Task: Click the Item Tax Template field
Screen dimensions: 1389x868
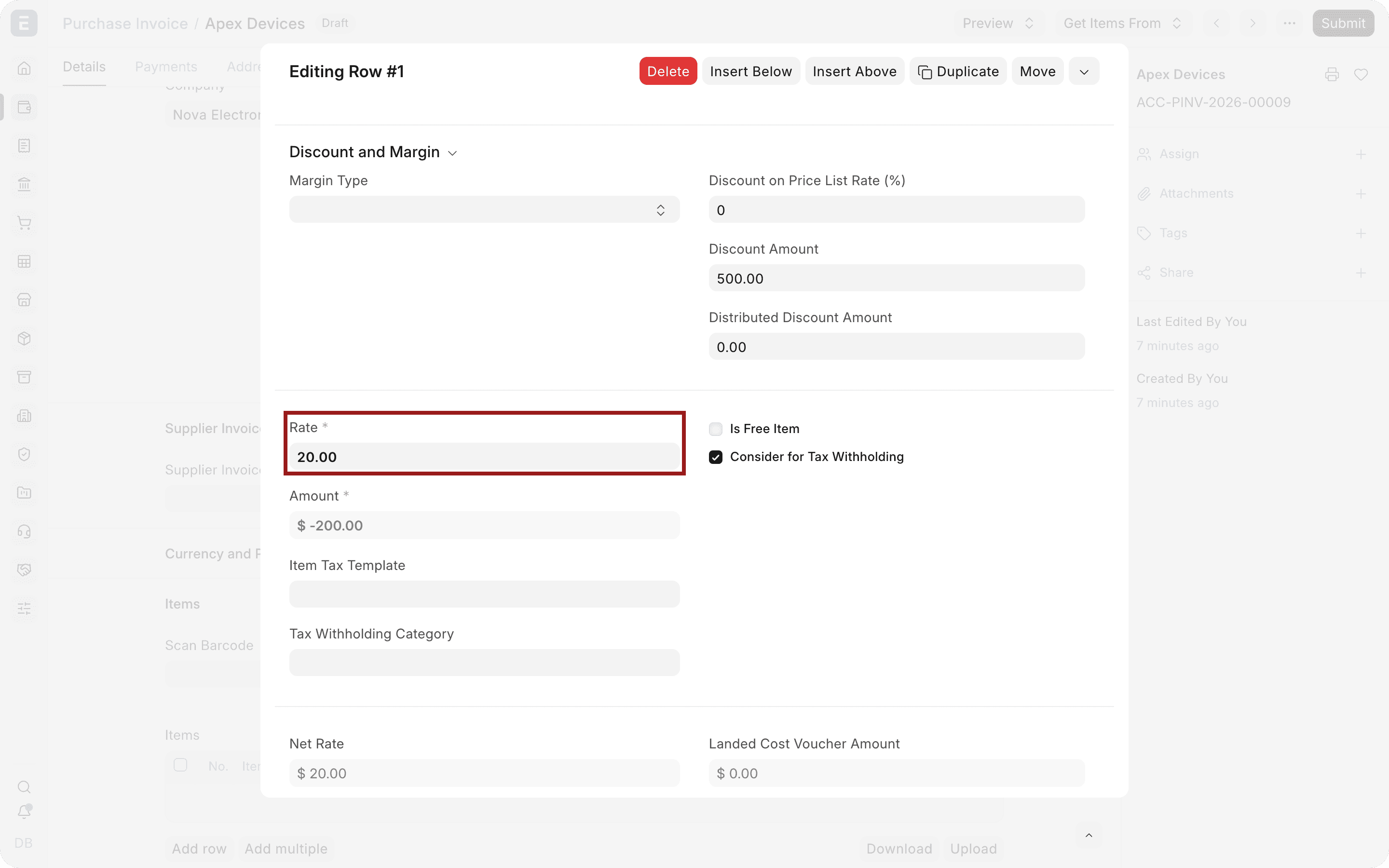Action: [484, 594]
